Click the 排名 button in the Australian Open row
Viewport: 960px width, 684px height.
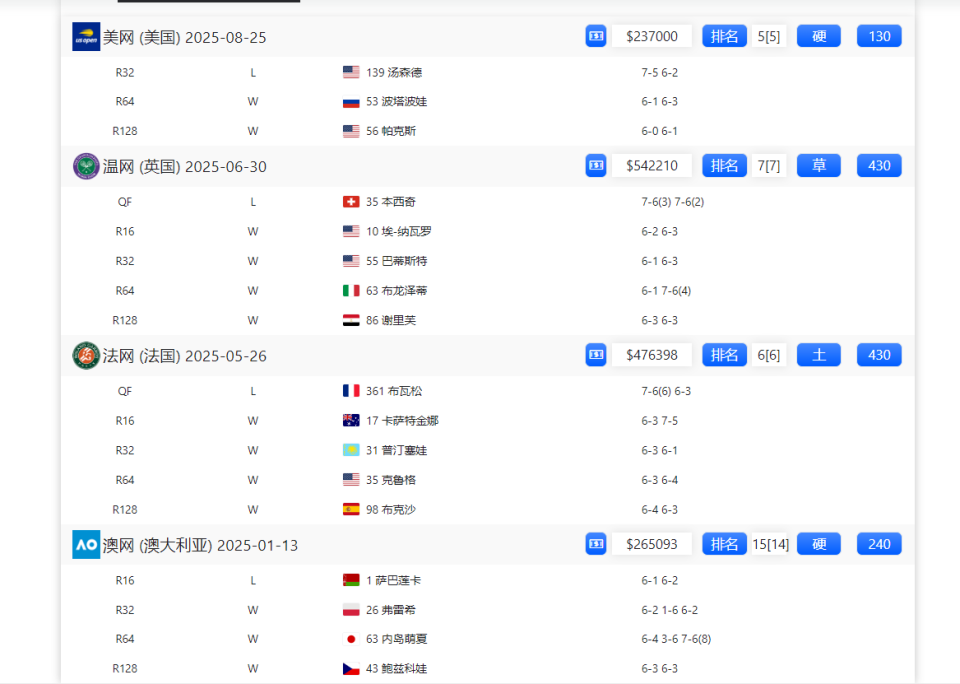tap(724, 544)
